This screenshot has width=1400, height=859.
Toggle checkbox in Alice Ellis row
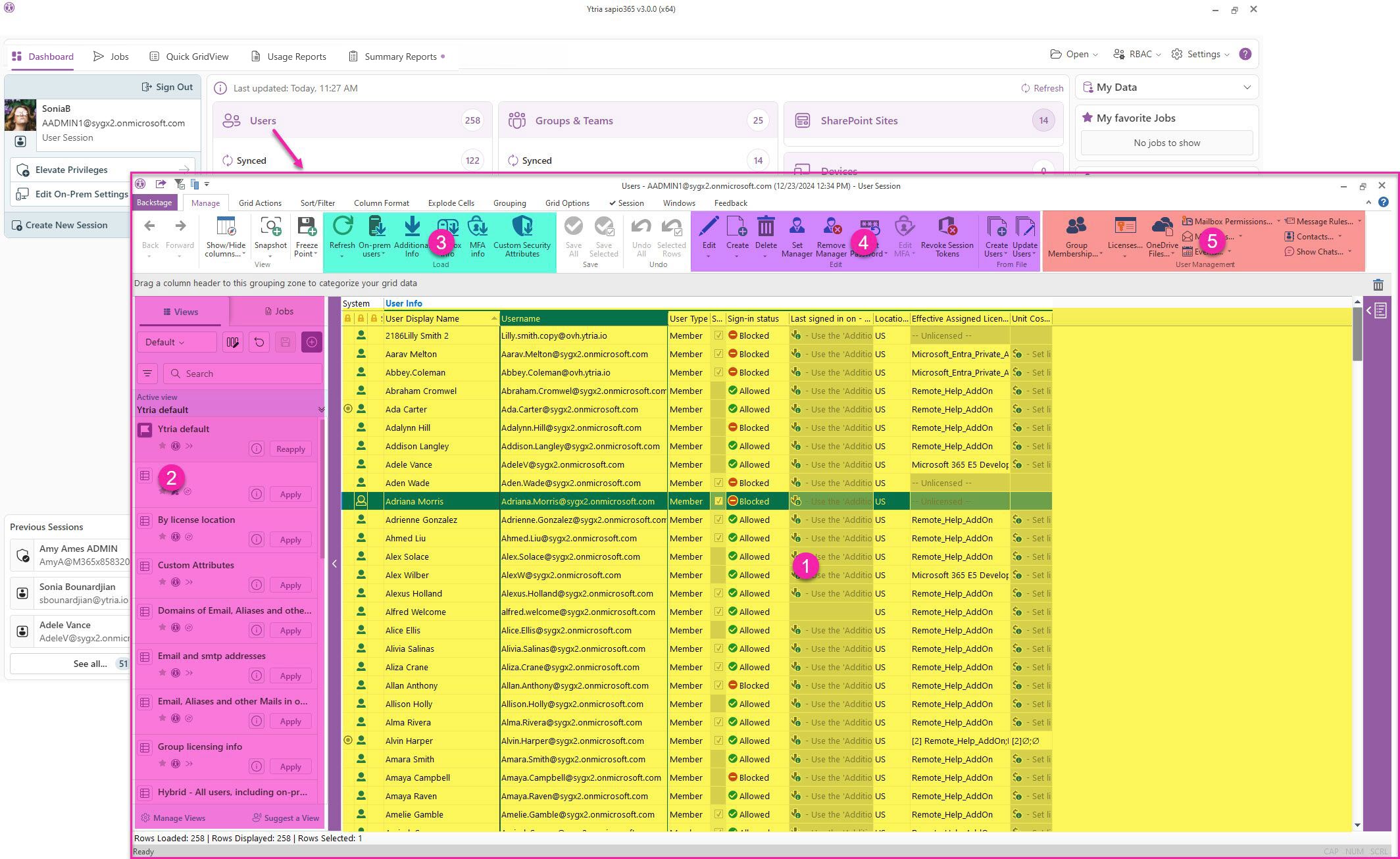pyautogui.click(x=718, y=630)
